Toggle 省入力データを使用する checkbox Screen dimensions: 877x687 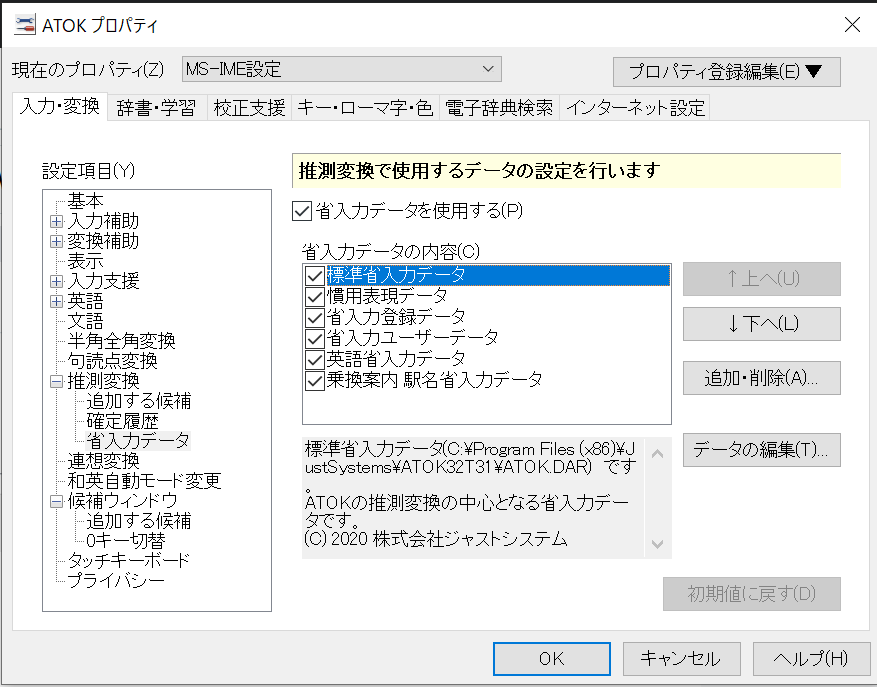[302, 211]
